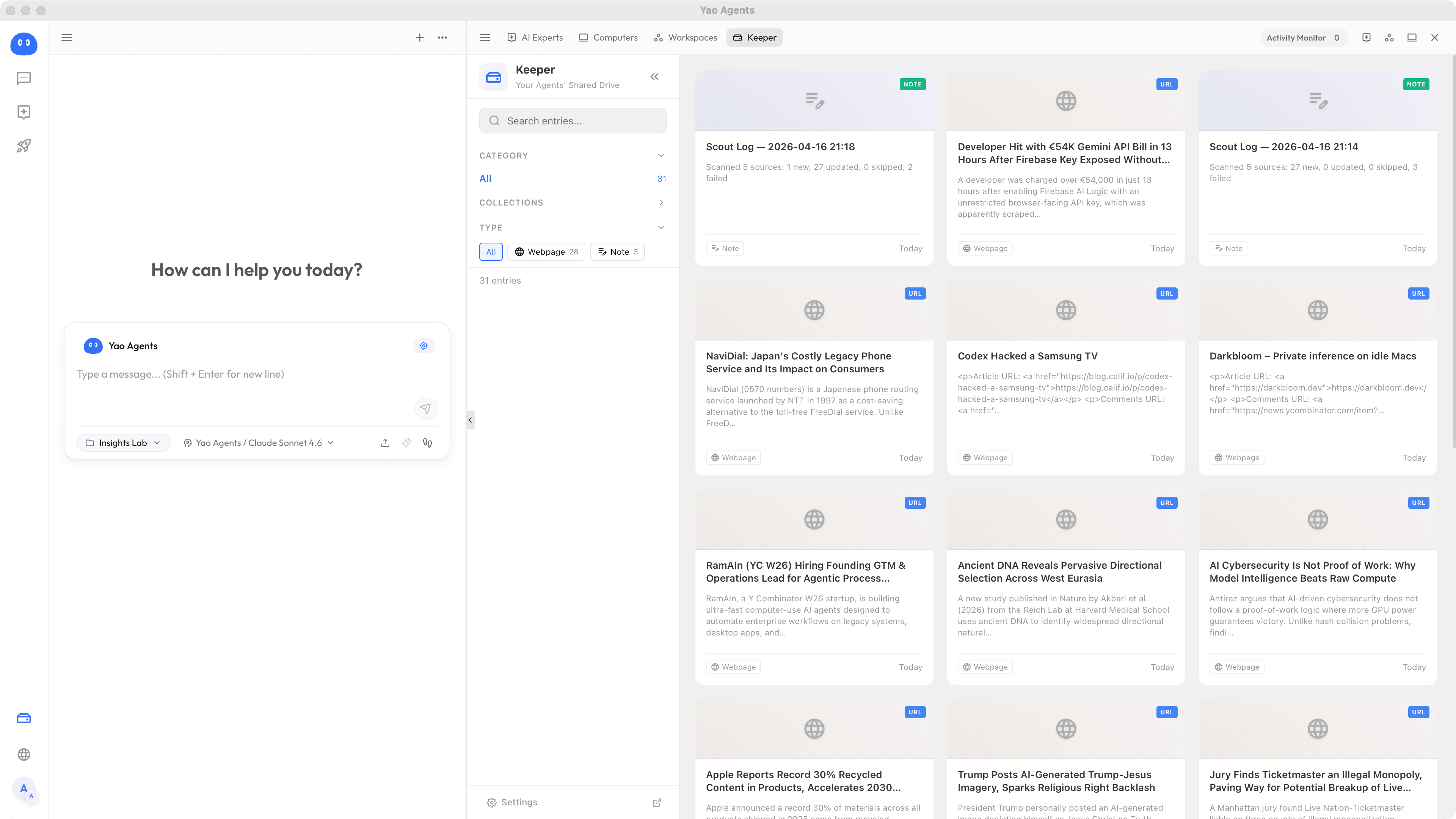Open the AI expert icon in top right toolbar

(1366, 37)
